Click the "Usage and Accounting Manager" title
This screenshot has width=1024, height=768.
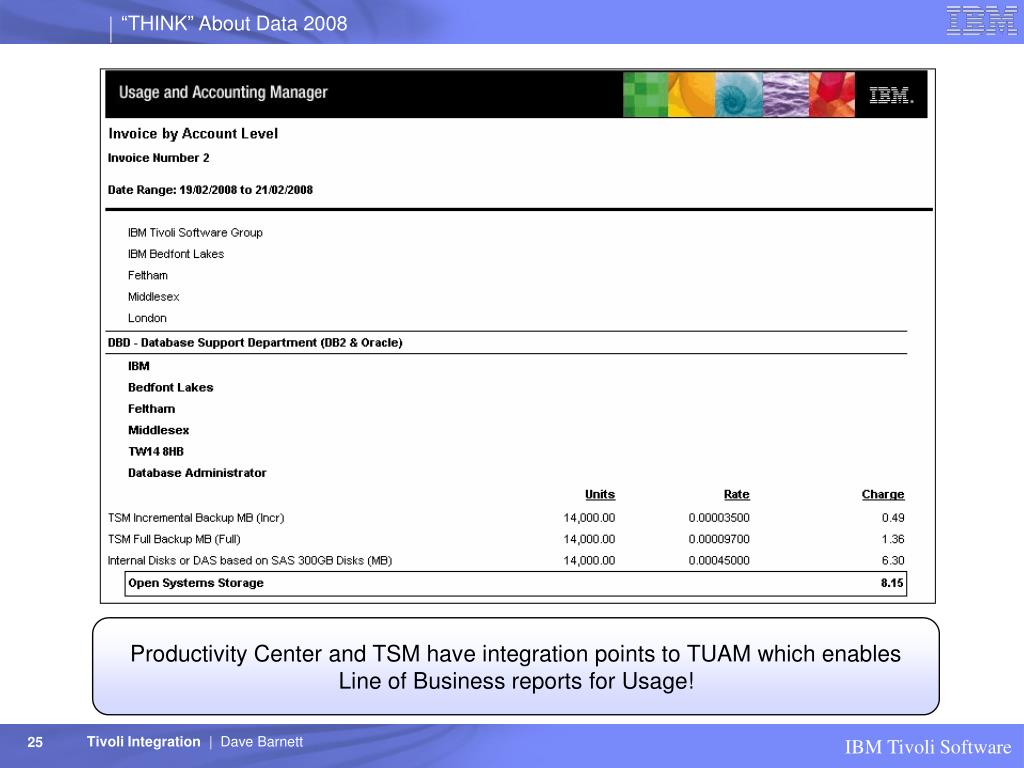223,93
